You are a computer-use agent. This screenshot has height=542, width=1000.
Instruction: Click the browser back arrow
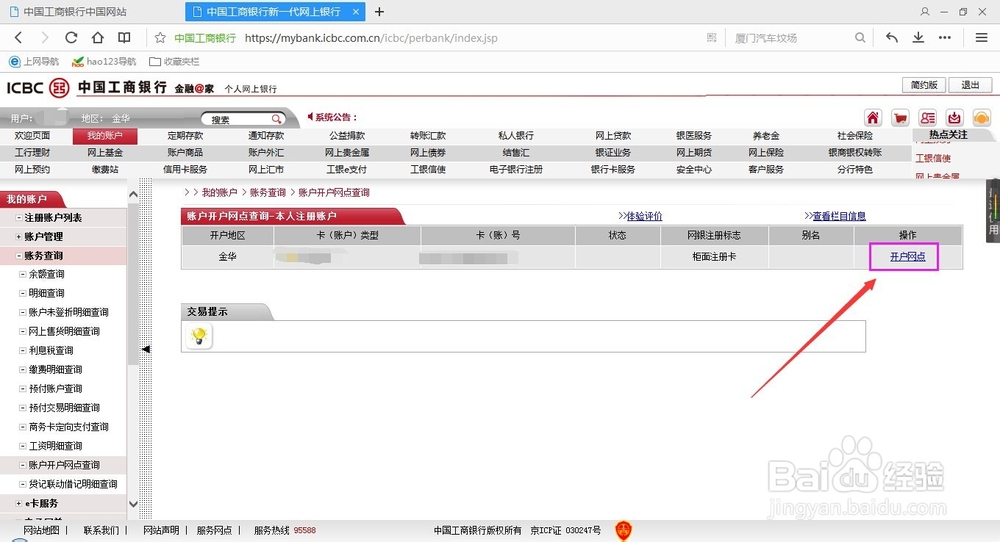(18, 38)
